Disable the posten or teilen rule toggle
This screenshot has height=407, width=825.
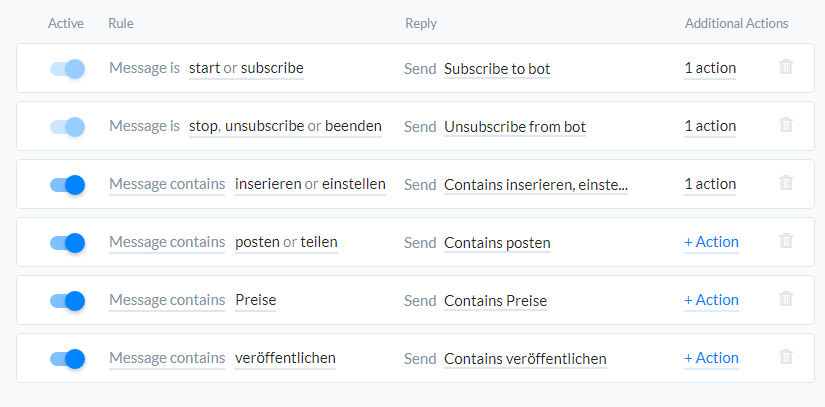click(67, 242)
